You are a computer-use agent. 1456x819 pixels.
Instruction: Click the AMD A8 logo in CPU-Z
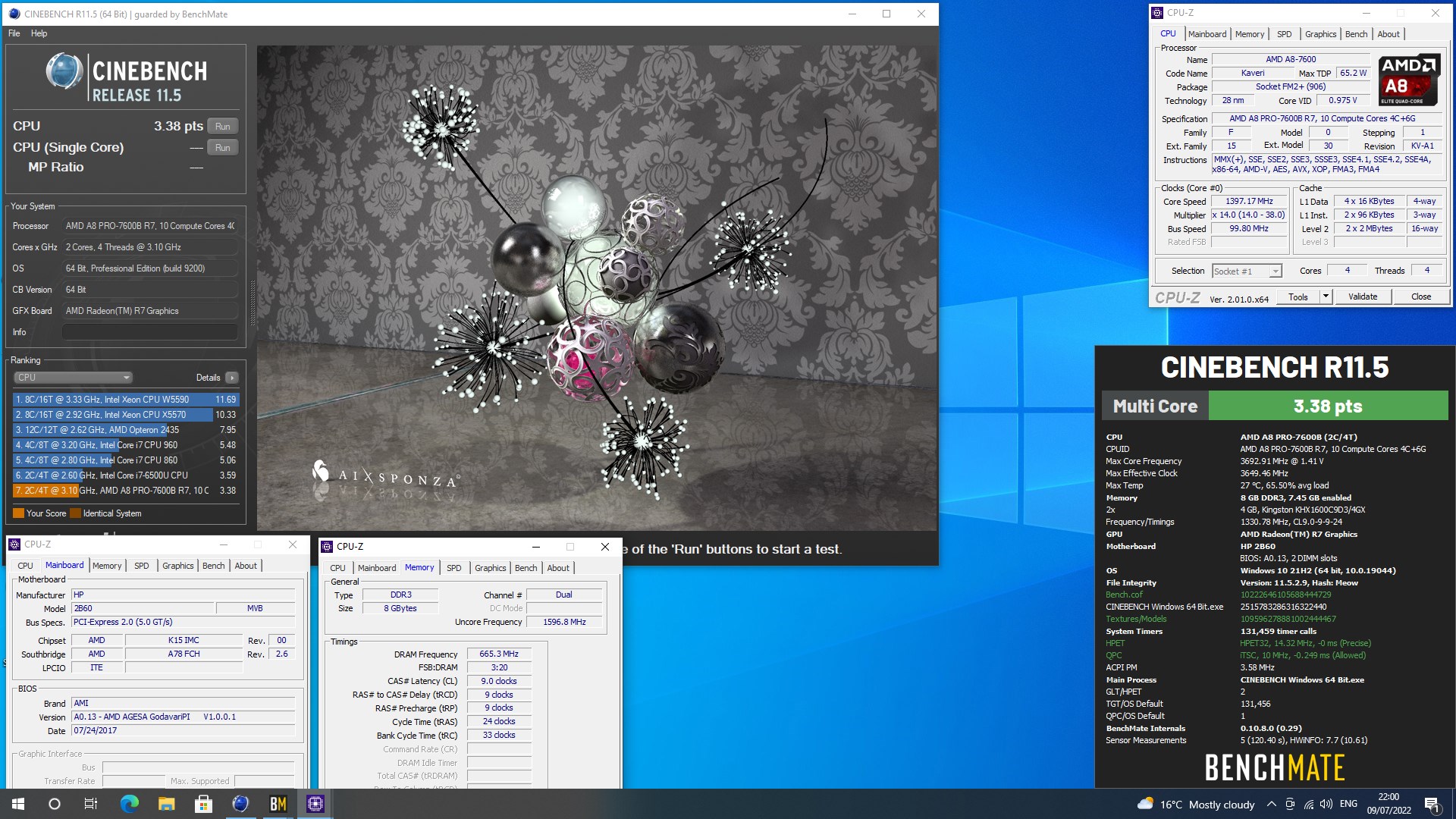pos(1409,80)
